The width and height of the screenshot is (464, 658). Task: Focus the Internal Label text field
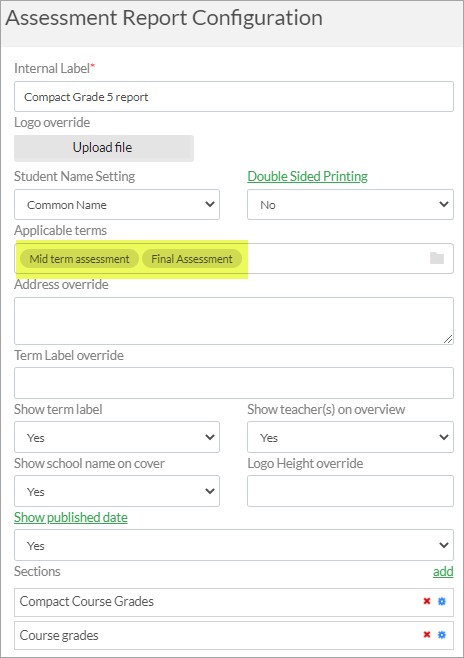click(234, 97)
